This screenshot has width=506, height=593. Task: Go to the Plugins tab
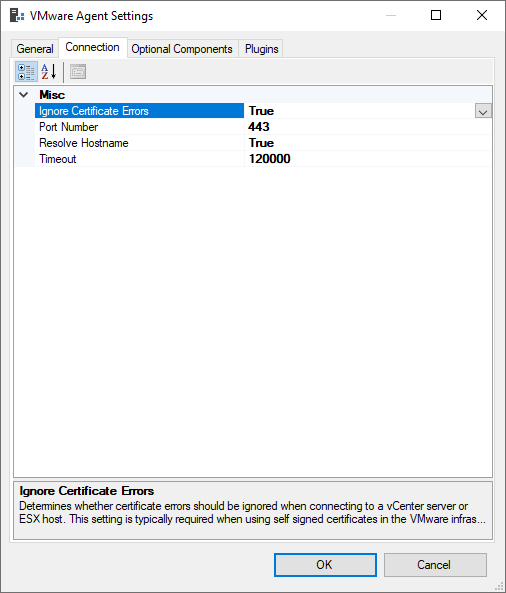pos(261,49)
